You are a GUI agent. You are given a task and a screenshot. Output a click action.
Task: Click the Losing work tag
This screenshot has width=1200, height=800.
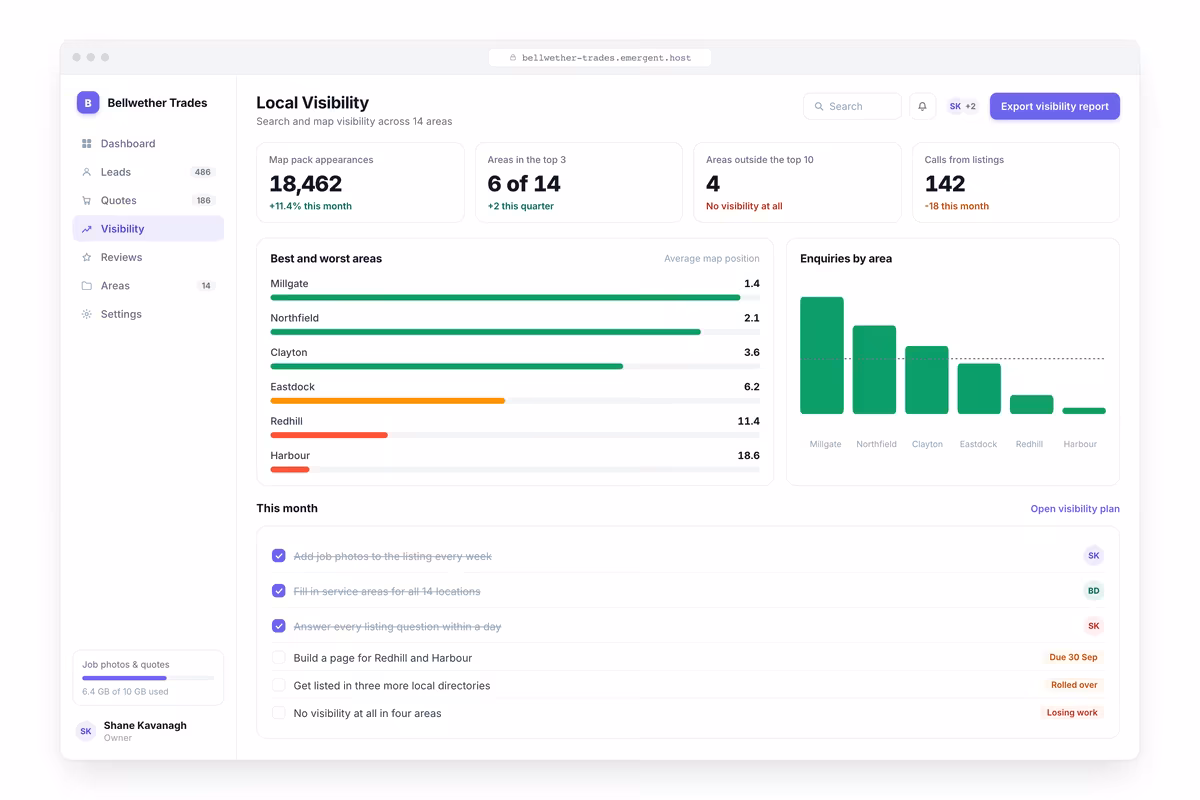pos(1072,713)
